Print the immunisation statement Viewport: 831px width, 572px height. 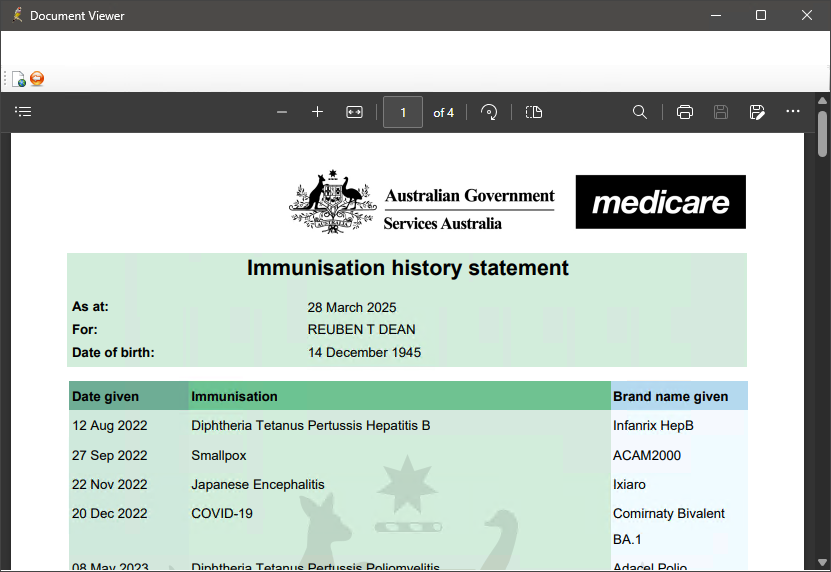click(685, 112)
